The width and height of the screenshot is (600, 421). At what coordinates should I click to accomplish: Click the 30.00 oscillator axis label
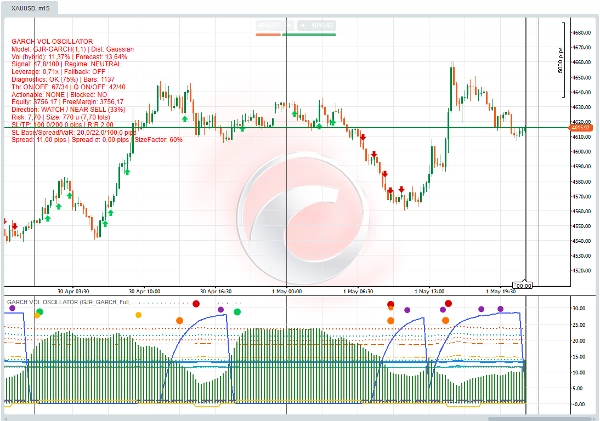[x=579, y=308]
